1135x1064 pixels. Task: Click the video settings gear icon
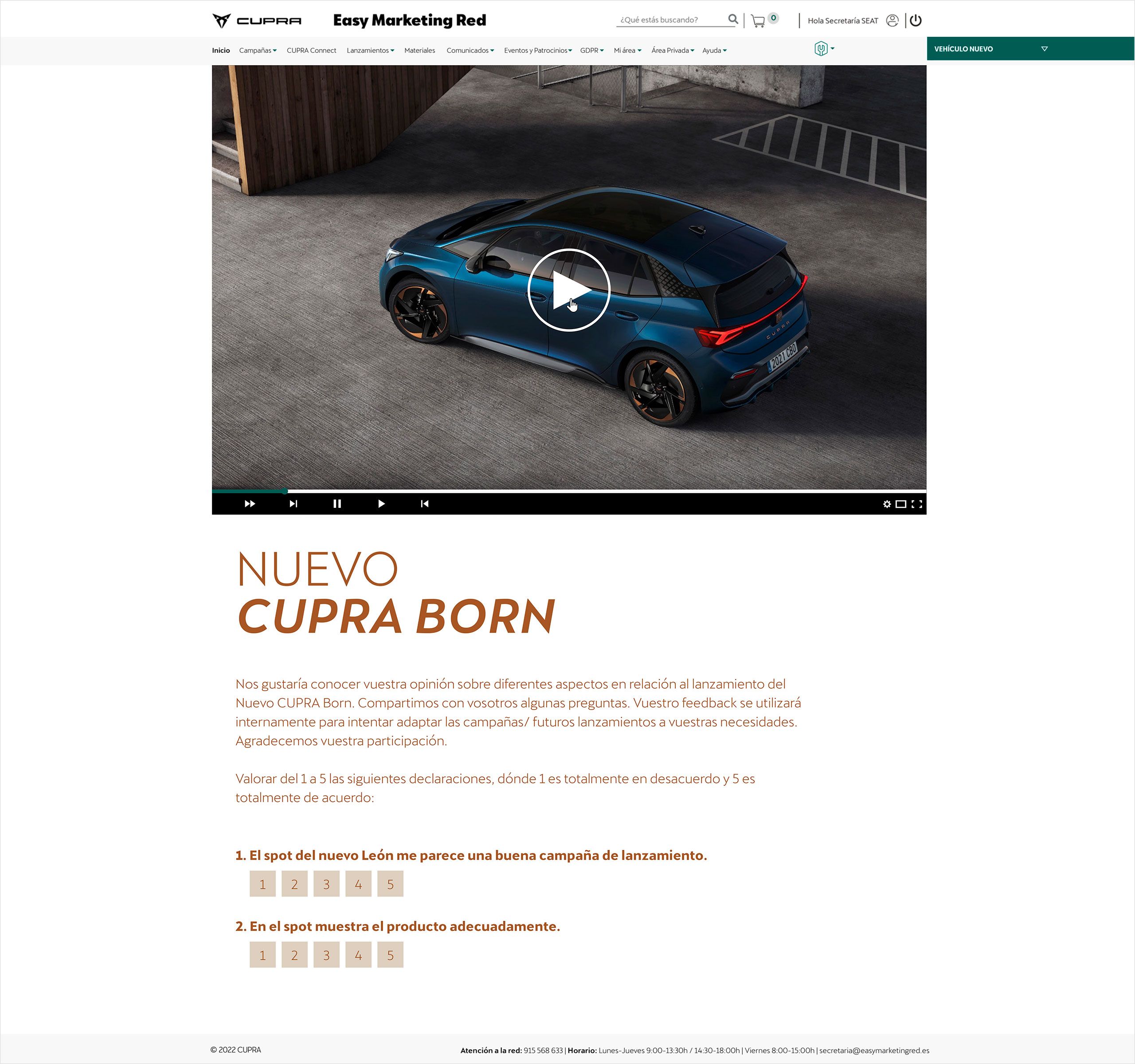[887, 504]
